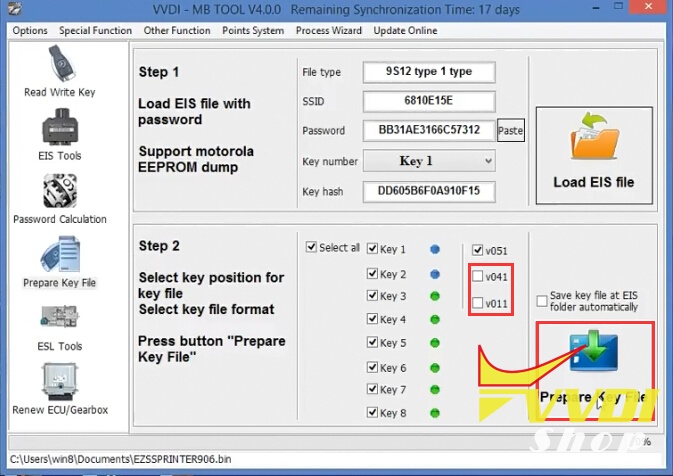Click Key 7 green status dot
The image size is (673, 476).
(x=435, y=390)
